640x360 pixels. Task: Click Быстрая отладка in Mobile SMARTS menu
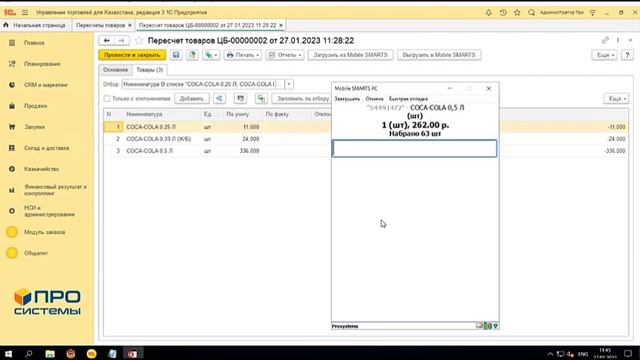[408, 99]
